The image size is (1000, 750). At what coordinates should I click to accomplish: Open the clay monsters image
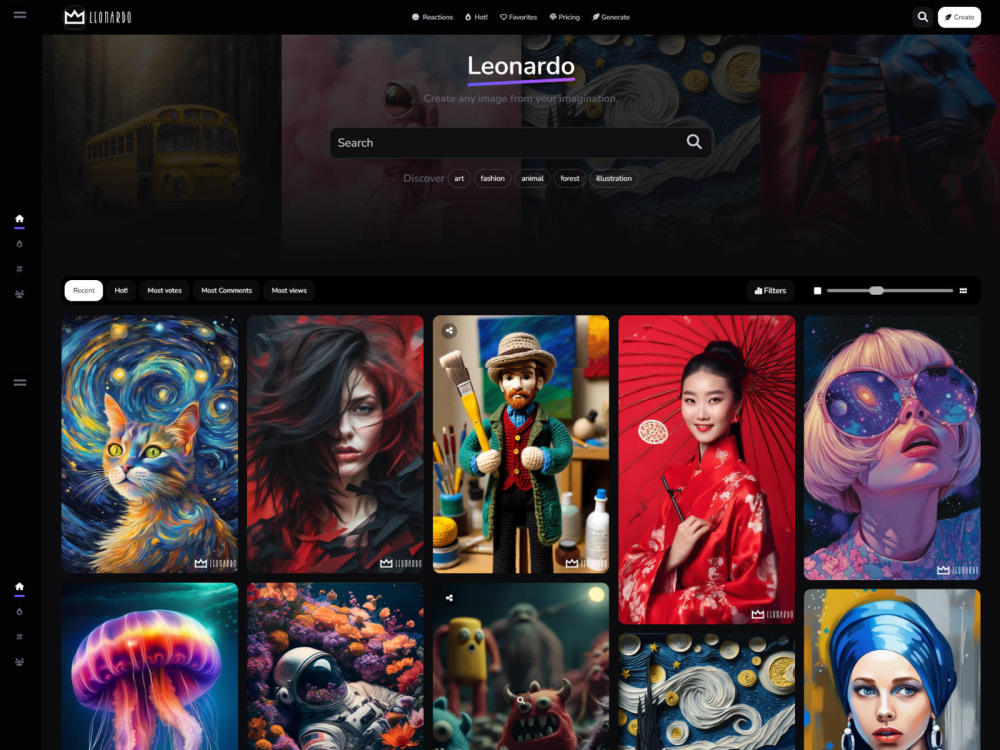tap(520, 666)
